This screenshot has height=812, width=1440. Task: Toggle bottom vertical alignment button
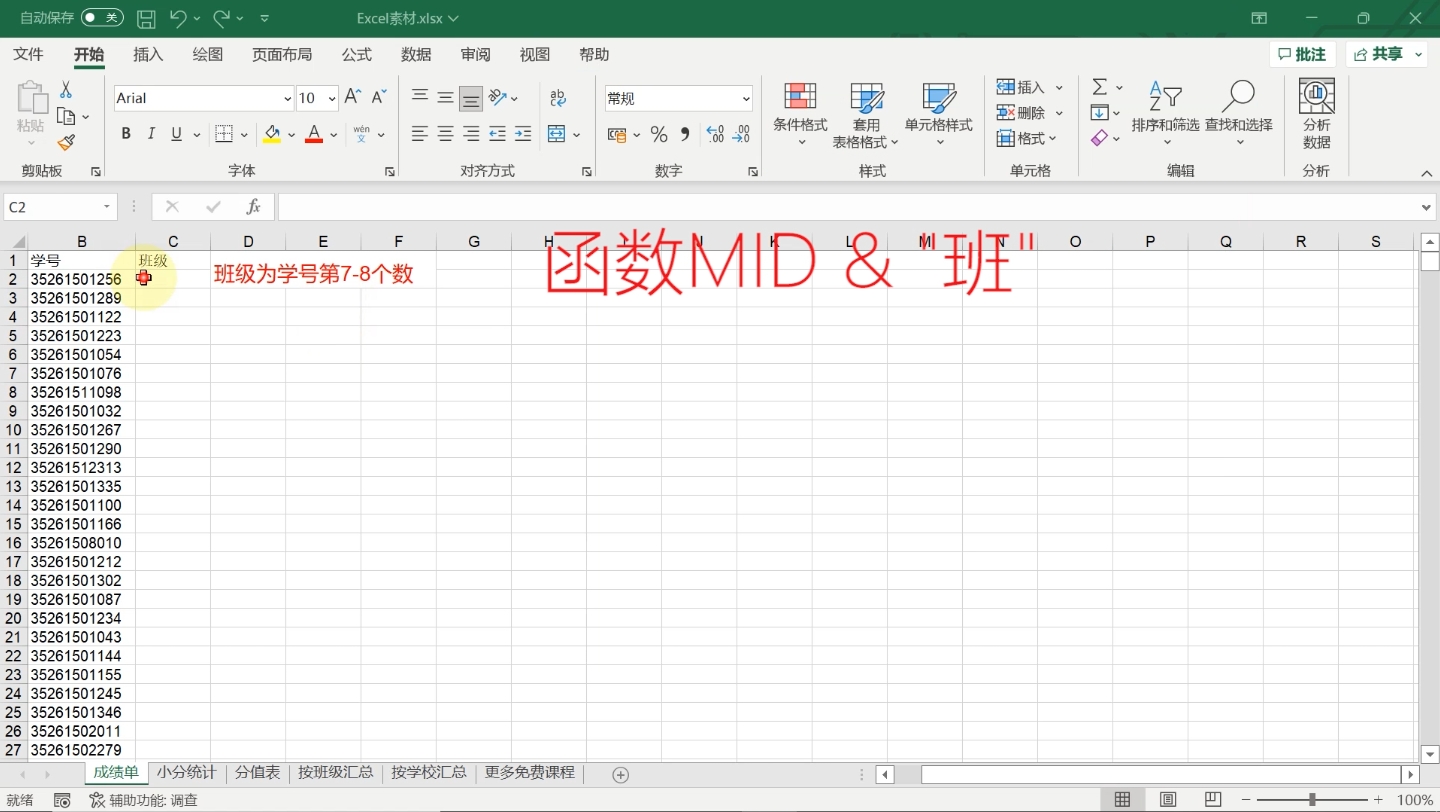pyautogui.click(x=471, y=98)
